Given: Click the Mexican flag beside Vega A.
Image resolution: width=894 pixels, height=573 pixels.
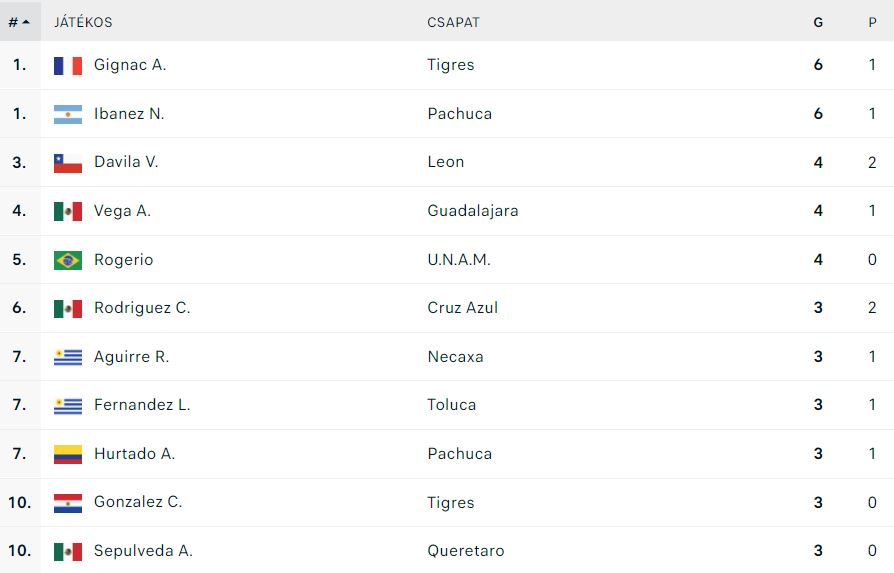Looking at the screenshot, I should [x=68, y=212].
